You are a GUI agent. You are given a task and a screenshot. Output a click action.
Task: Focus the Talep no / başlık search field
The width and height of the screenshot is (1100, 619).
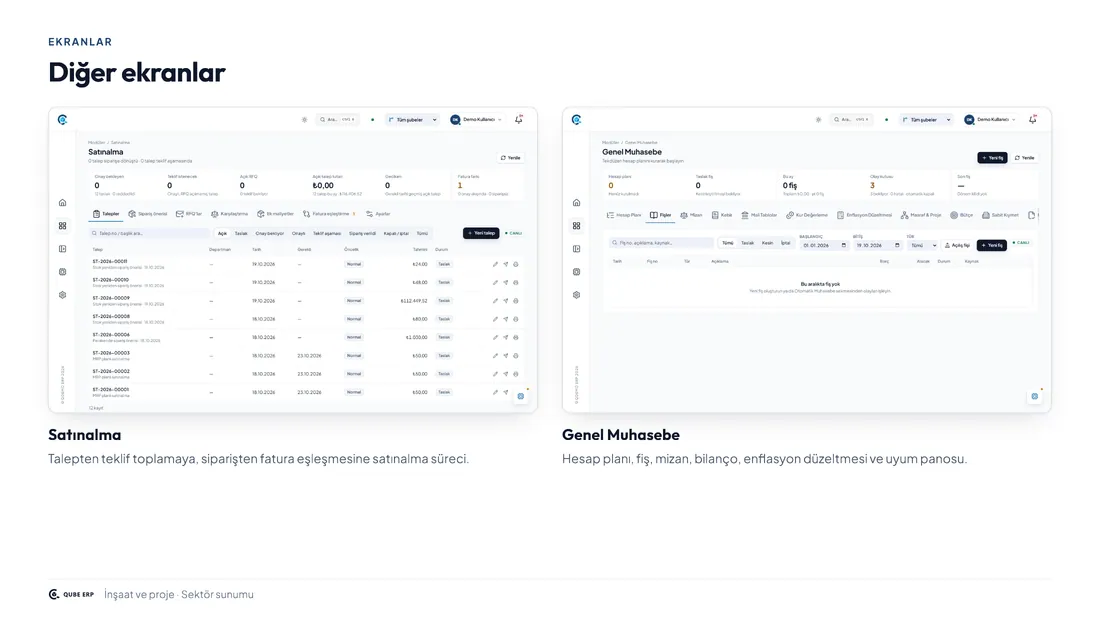149,234
